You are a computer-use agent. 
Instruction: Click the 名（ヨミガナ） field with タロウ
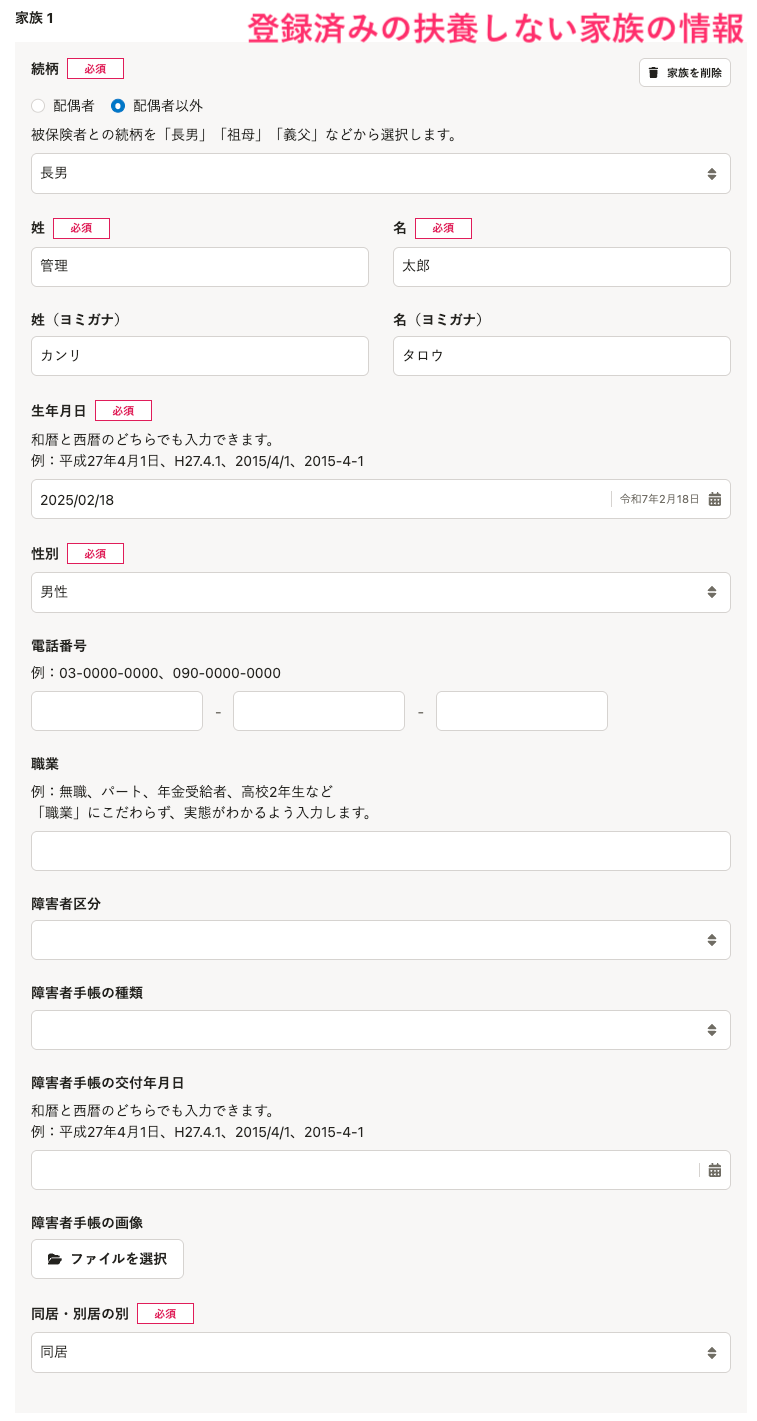(561, 356)
